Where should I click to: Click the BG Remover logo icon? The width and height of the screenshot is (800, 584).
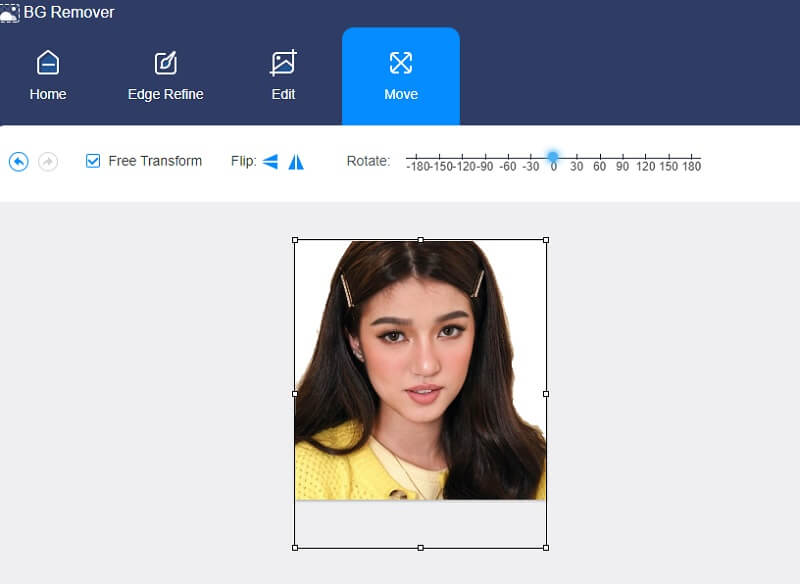[11, 12]
